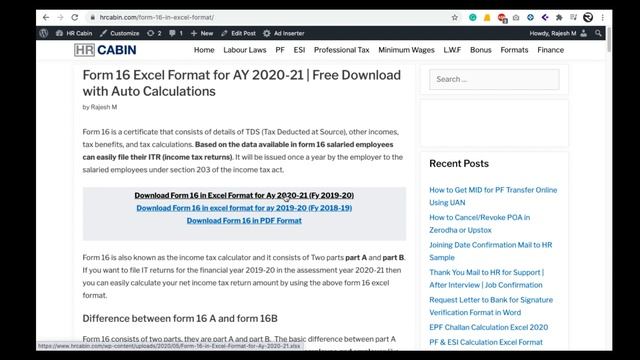This screenshot has height=360, width=640.
Task: Open the Chrome three-dot menu
Action: 602,18
